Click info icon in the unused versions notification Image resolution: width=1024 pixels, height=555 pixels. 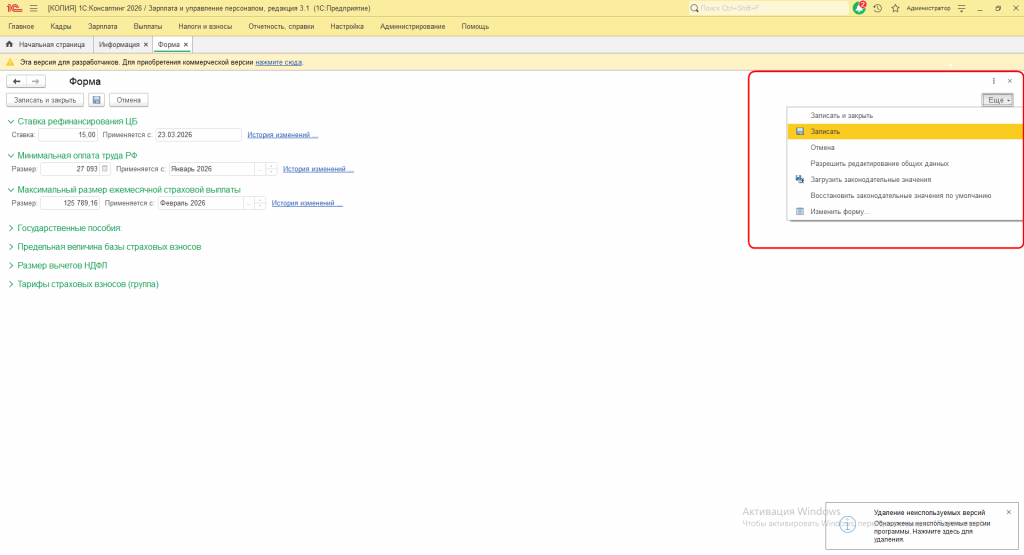coord(847,524)
